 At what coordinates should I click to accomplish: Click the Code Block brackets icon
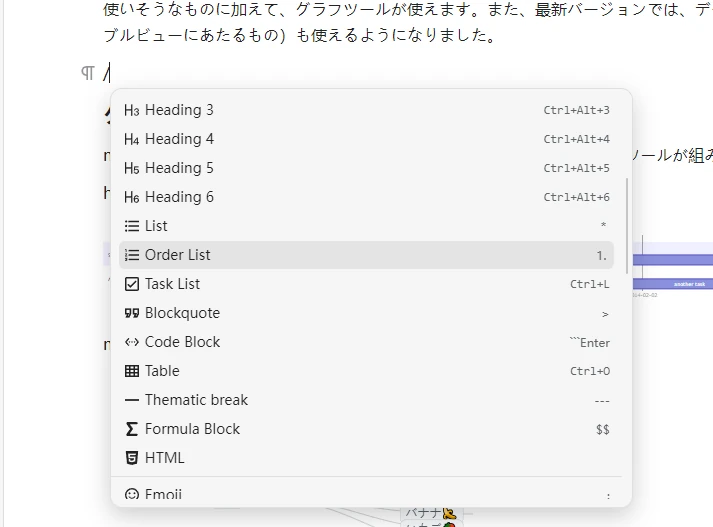click(x=132, y=342)
